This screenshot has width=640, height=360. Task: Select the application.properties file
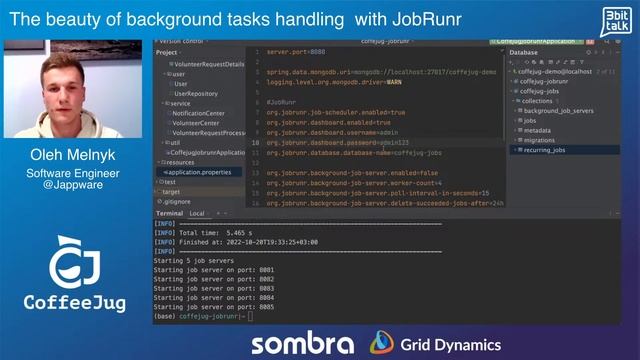[x=199, y=172]
